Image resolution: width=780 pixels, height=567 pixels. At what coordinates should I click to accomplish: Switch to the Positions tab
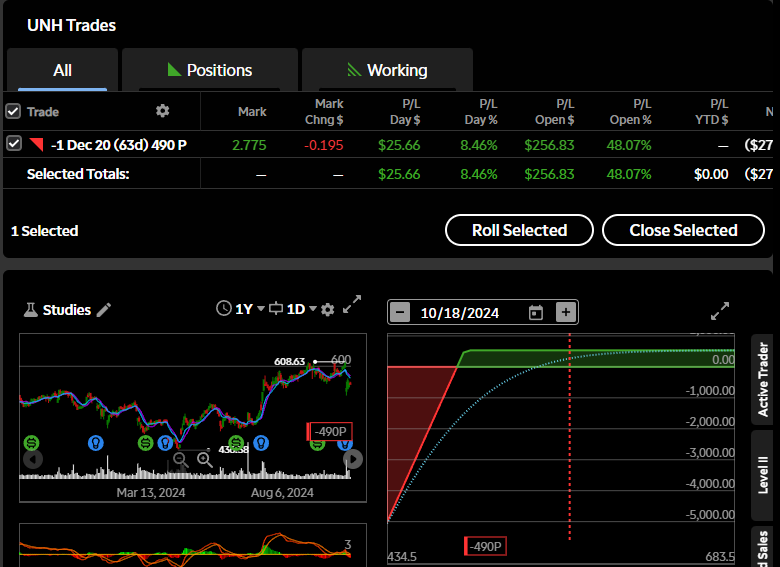210,70
